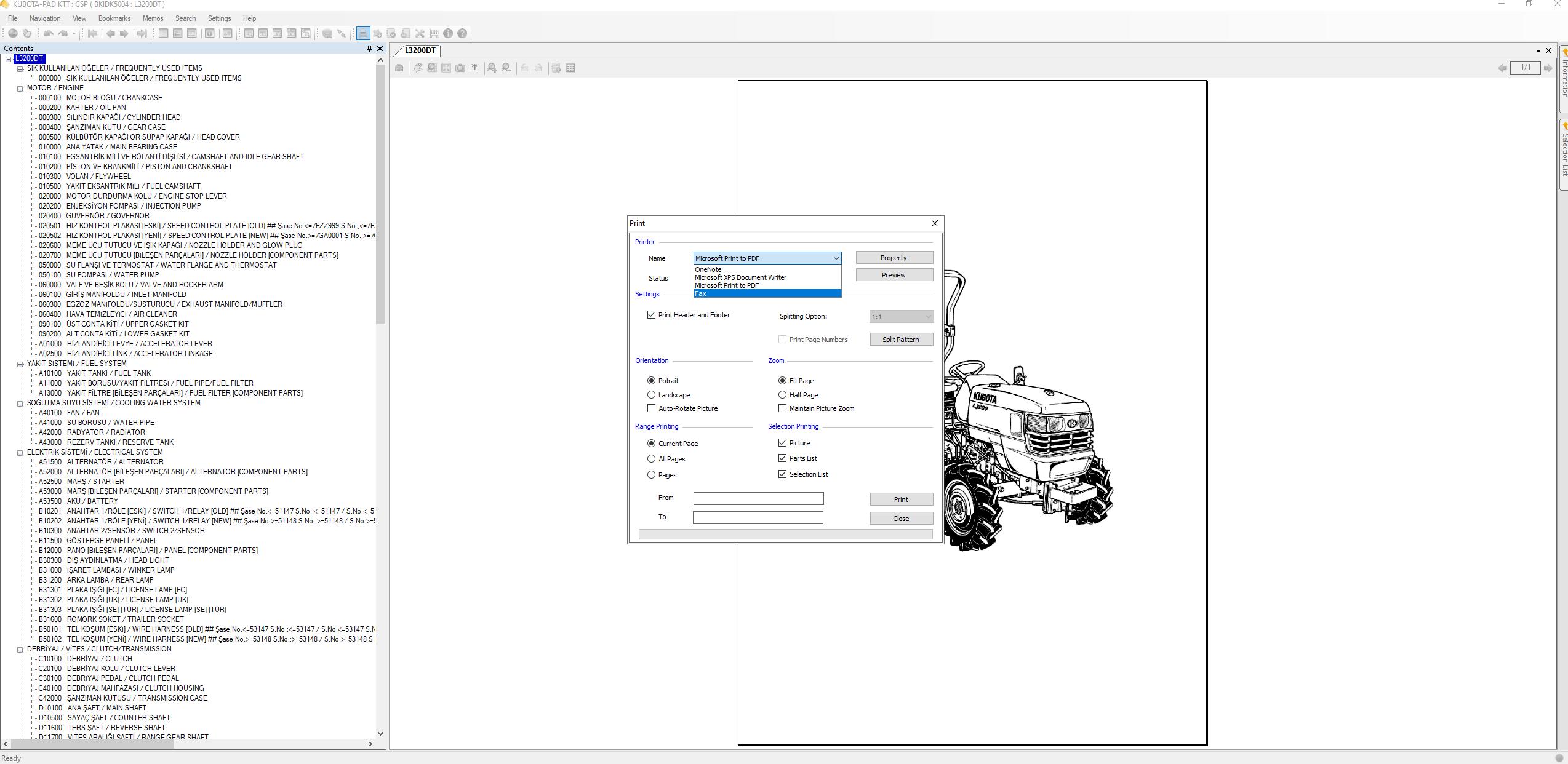Collapse the MOTOR / ENGINE tree node
This screenshot has width=1568, height=764.
(x=20, y=88)
